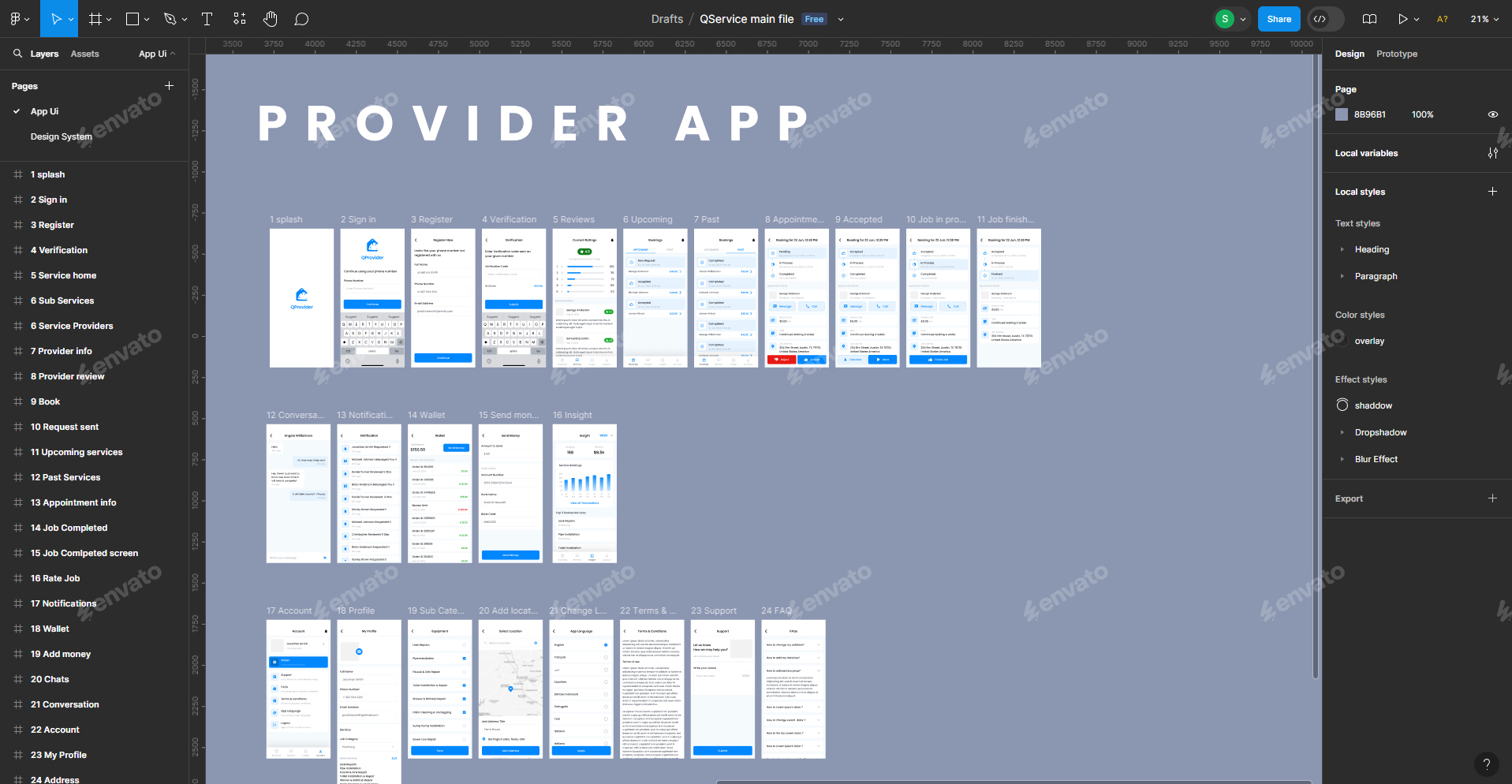Image resolution: width=1512 pixels, height=784 pixels.
Task: Open the libraries book icon
Action: 1370,18
